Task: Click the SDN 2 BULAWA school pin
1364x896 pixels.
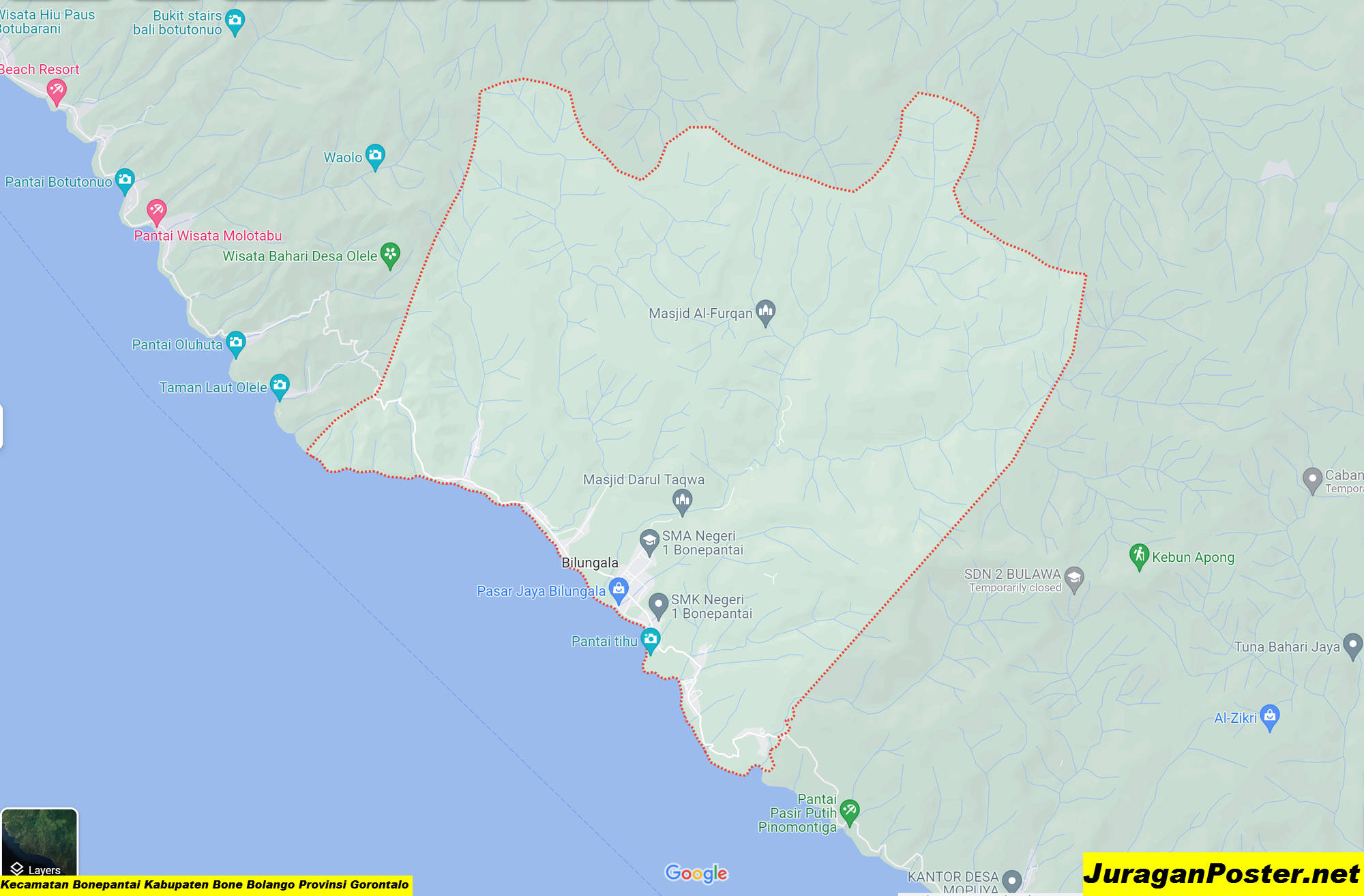Action: [x=1074, y=580]
